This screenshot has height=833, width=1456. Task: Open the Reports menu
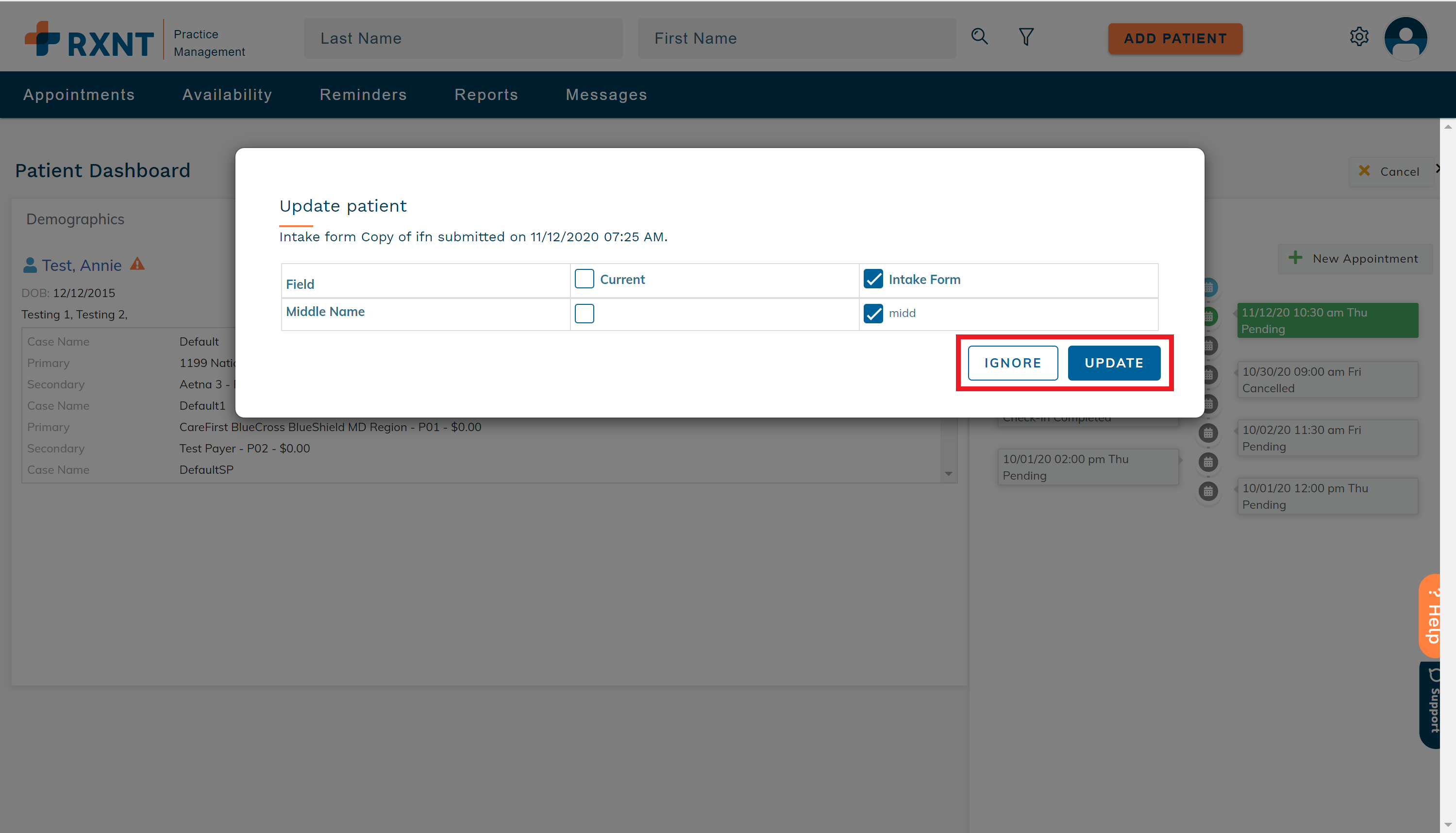point(486,95)
